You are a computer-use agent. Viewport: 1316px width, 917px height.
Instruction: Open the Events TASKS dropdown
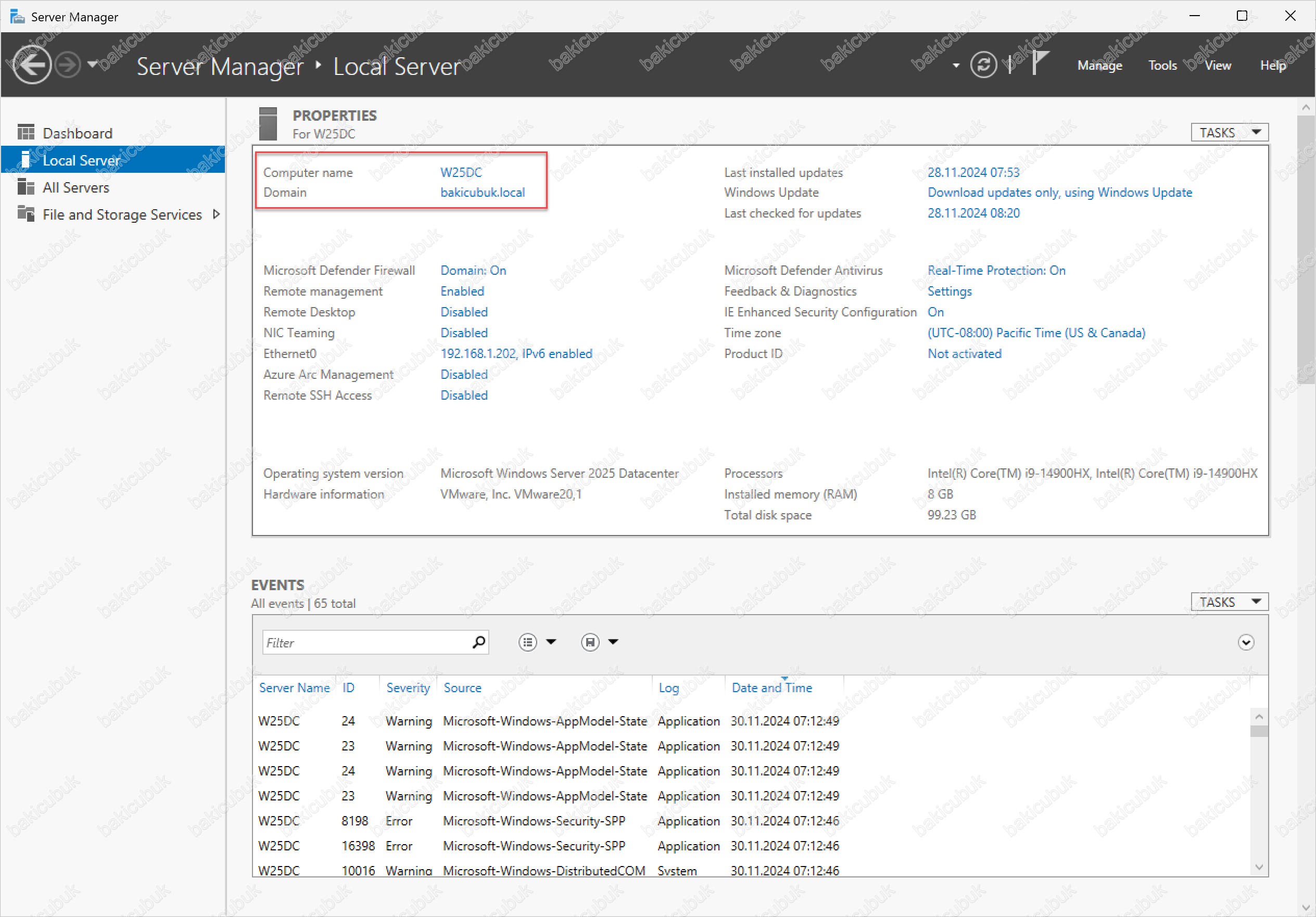pyautogui.click(x=1230, y=602)
